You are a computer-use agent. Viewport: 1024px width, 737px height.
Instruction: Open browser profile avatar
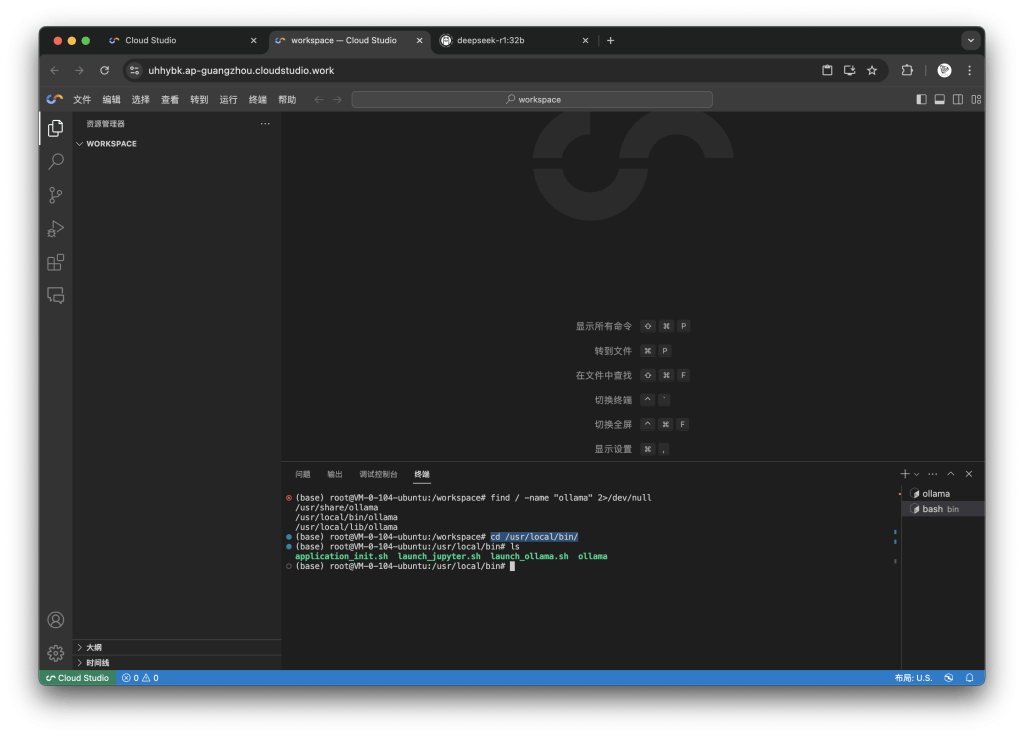click(944, 71)
